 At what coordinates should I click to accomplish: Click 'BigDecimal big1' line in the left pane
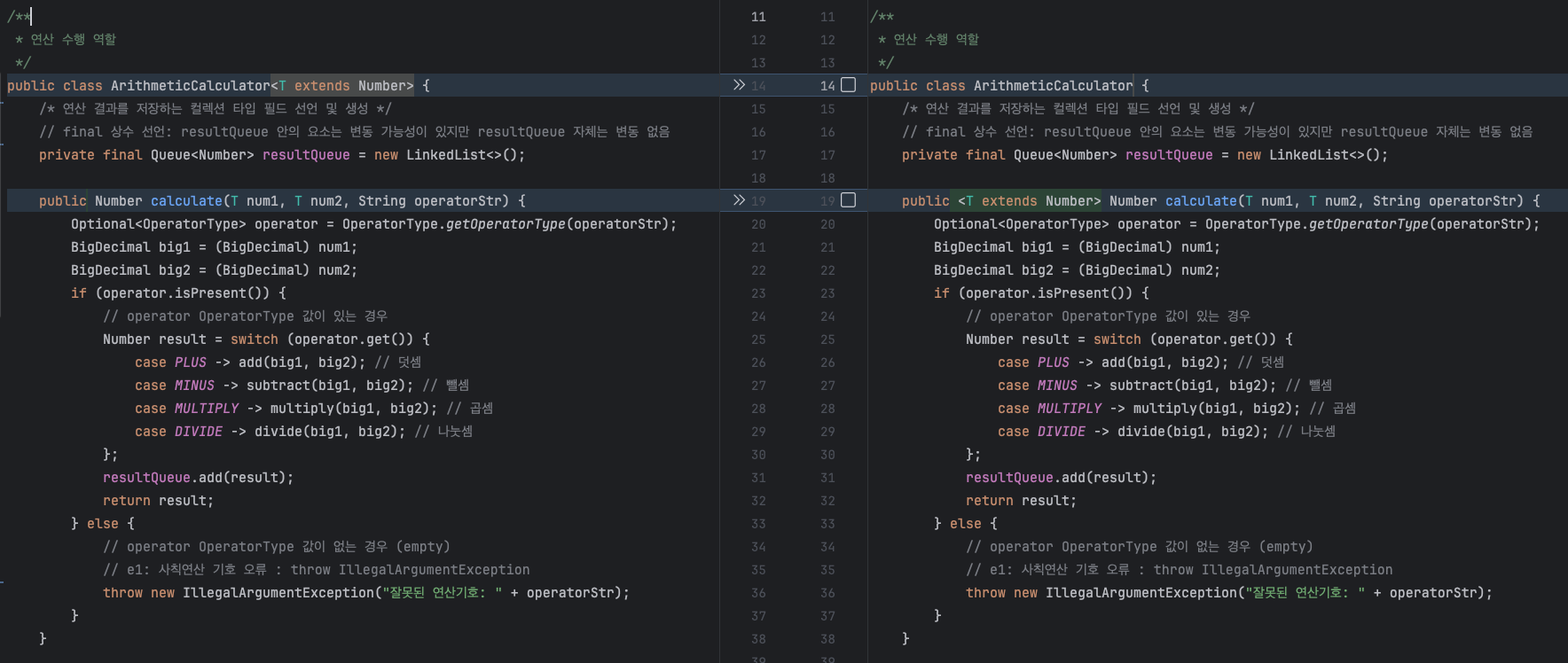pos(214,247)
